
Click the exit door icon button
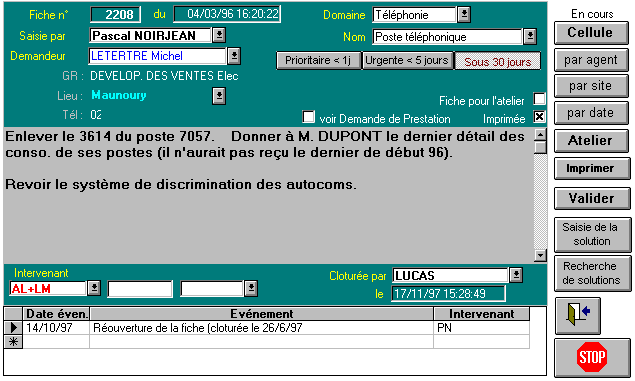tap(577, 315)
